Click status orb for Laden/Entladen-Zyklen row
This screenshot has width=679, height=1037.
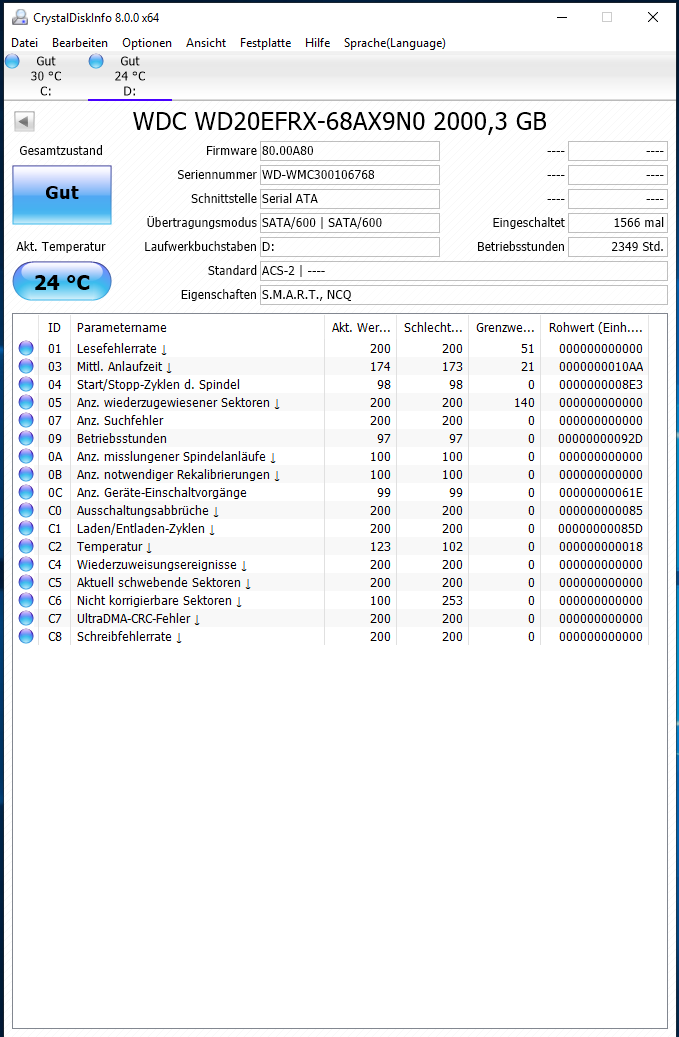(x=26, y=528)
